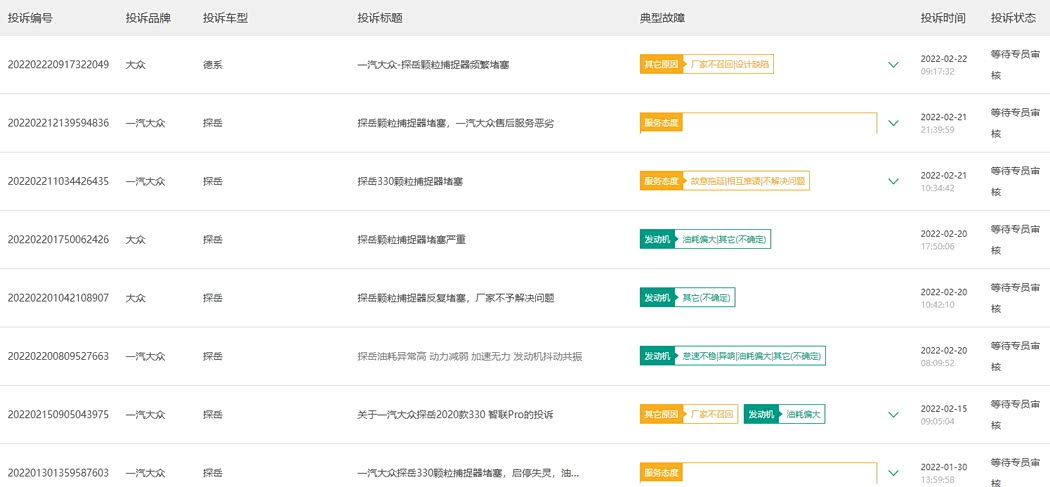Open complaint 探岳油耗异常高 动力减弱

(469, 356)
